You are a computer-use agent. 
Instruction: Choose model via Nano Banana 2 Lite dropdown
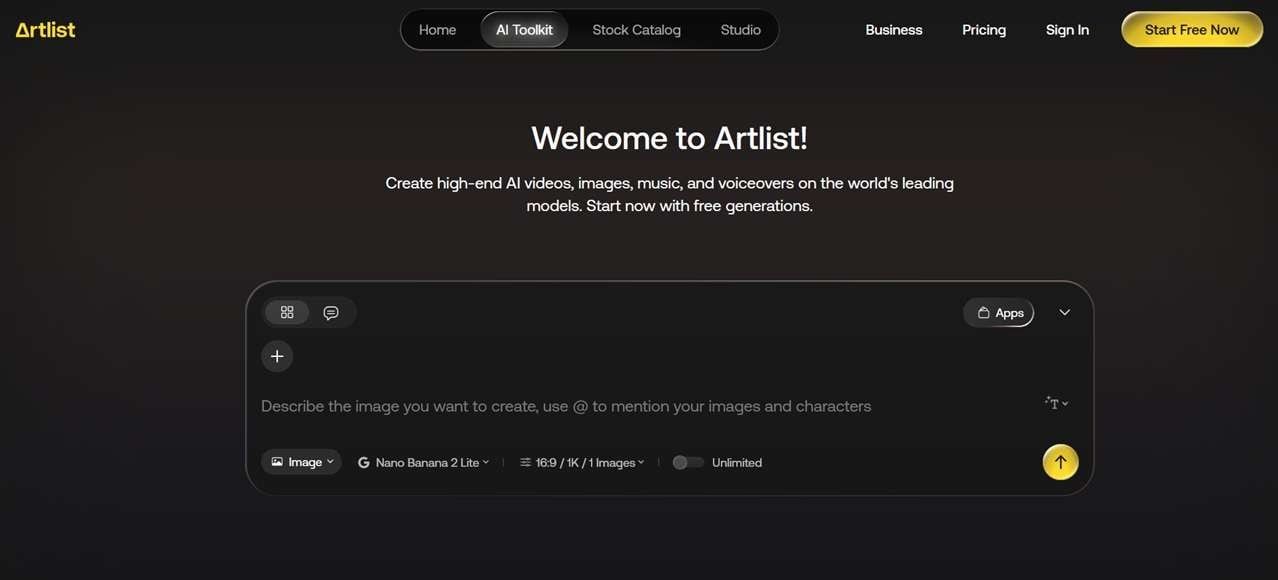[x=424, y=462]
